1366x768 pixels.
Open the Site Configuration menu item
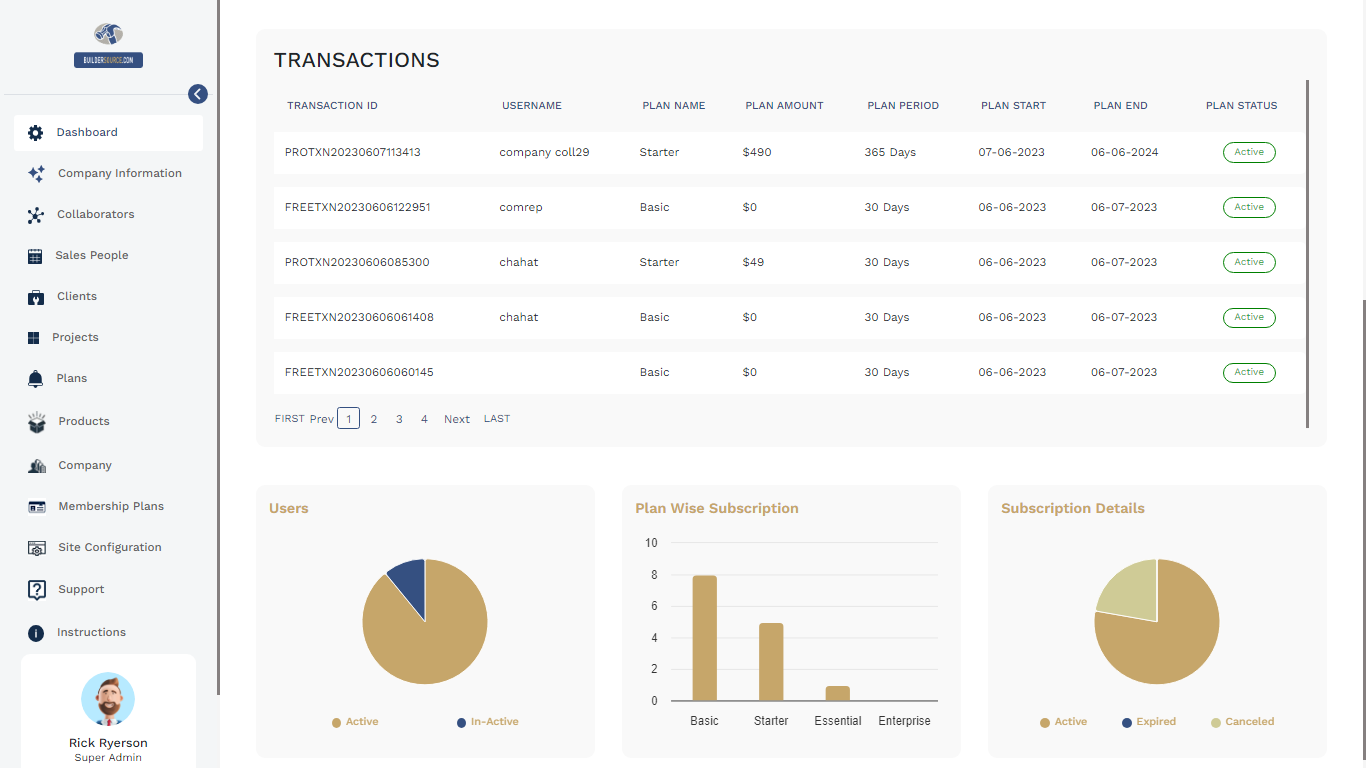tap(109, 548)
